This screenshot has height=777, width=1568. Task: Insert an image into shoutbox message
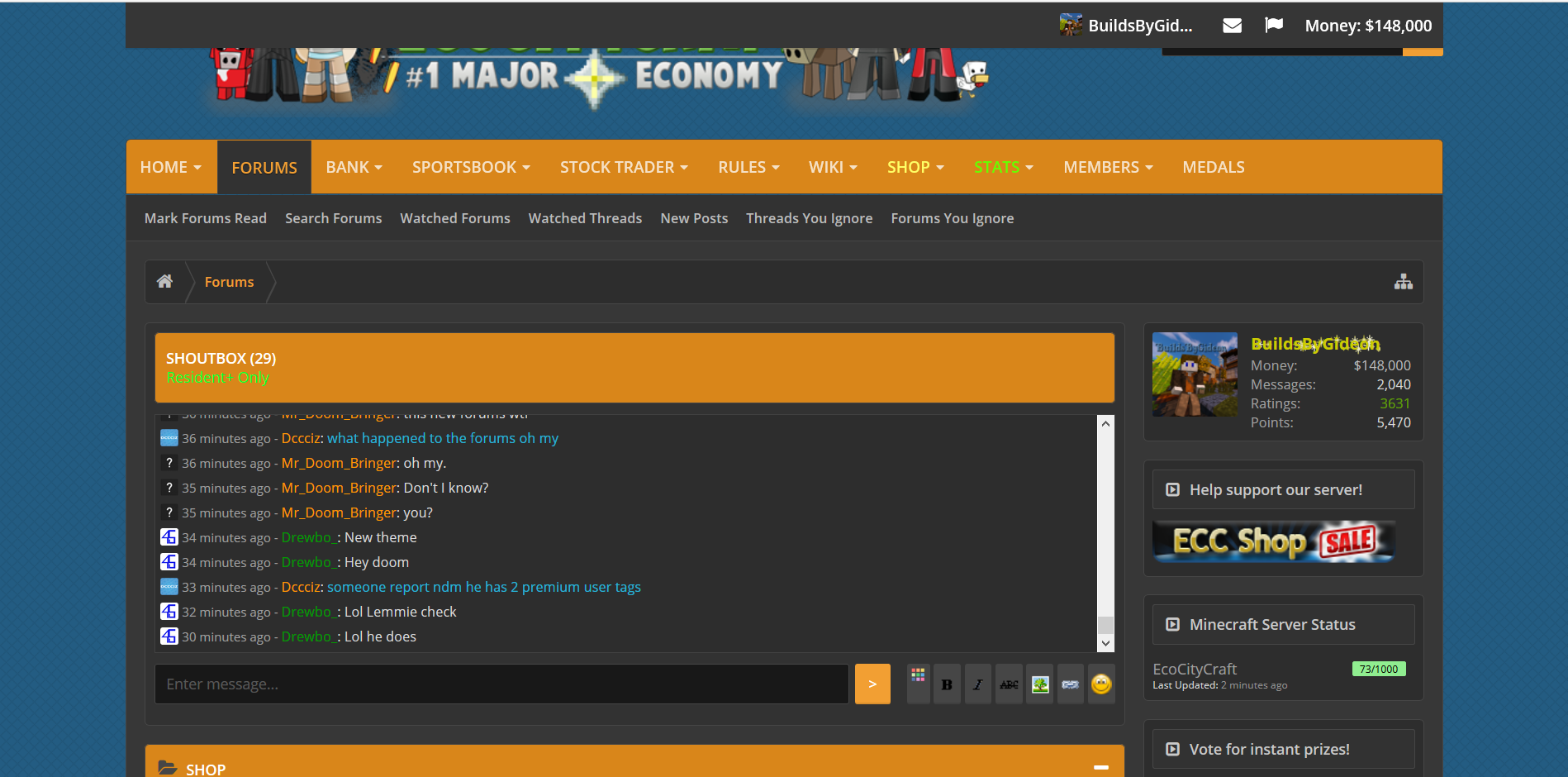pos(1040,684)
